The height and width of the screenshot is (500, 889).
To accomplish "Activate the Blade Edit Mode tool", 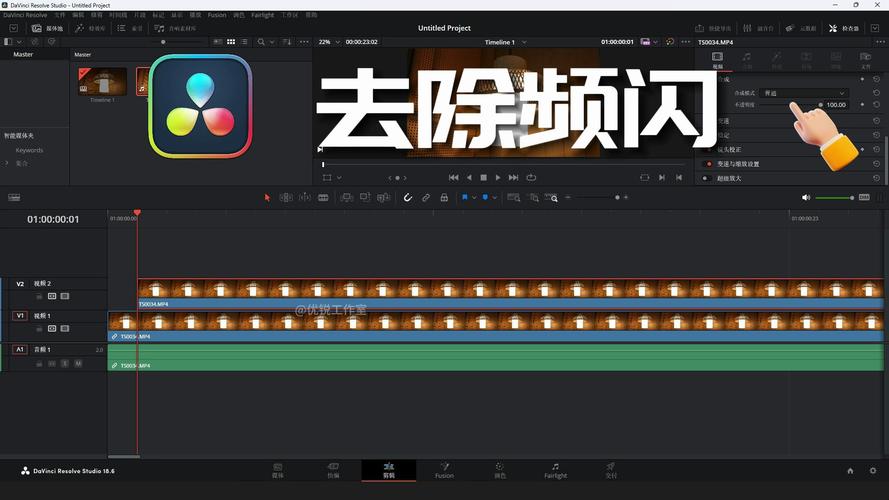I will (323, 197).
